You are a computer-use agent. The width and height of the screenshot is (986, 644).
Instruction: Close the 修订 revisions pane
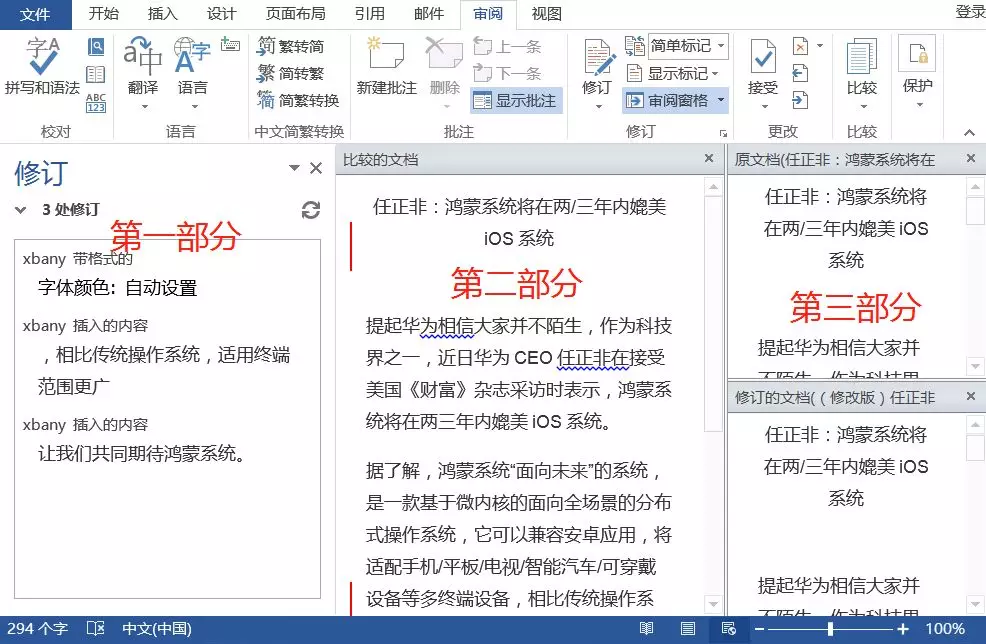tap(316, 168)
